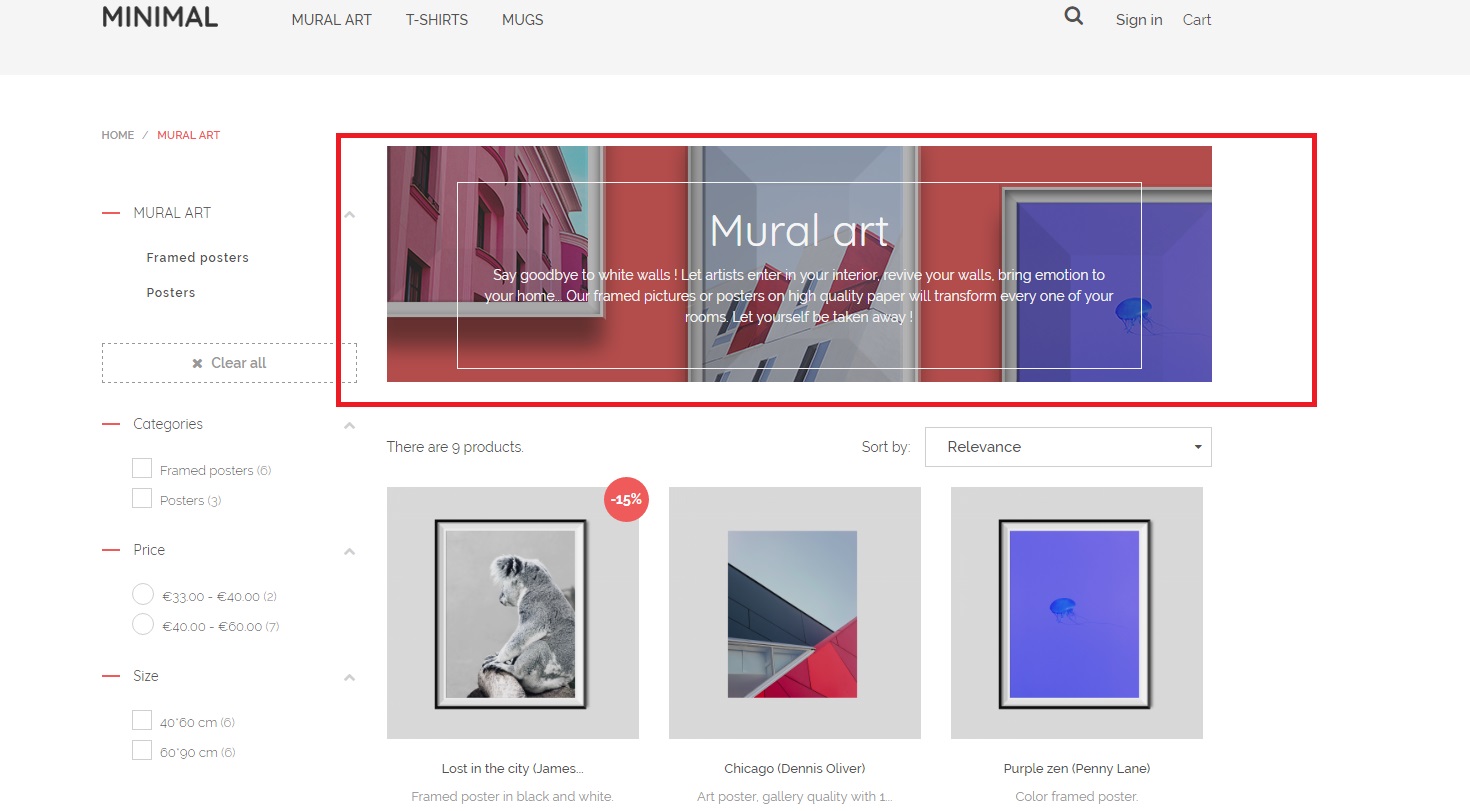Image resolution: width=1470 pixels, height=811 pixels.
Task: Click Purple zen (Penny Lane) title
Action: [x=1077, y=769]
